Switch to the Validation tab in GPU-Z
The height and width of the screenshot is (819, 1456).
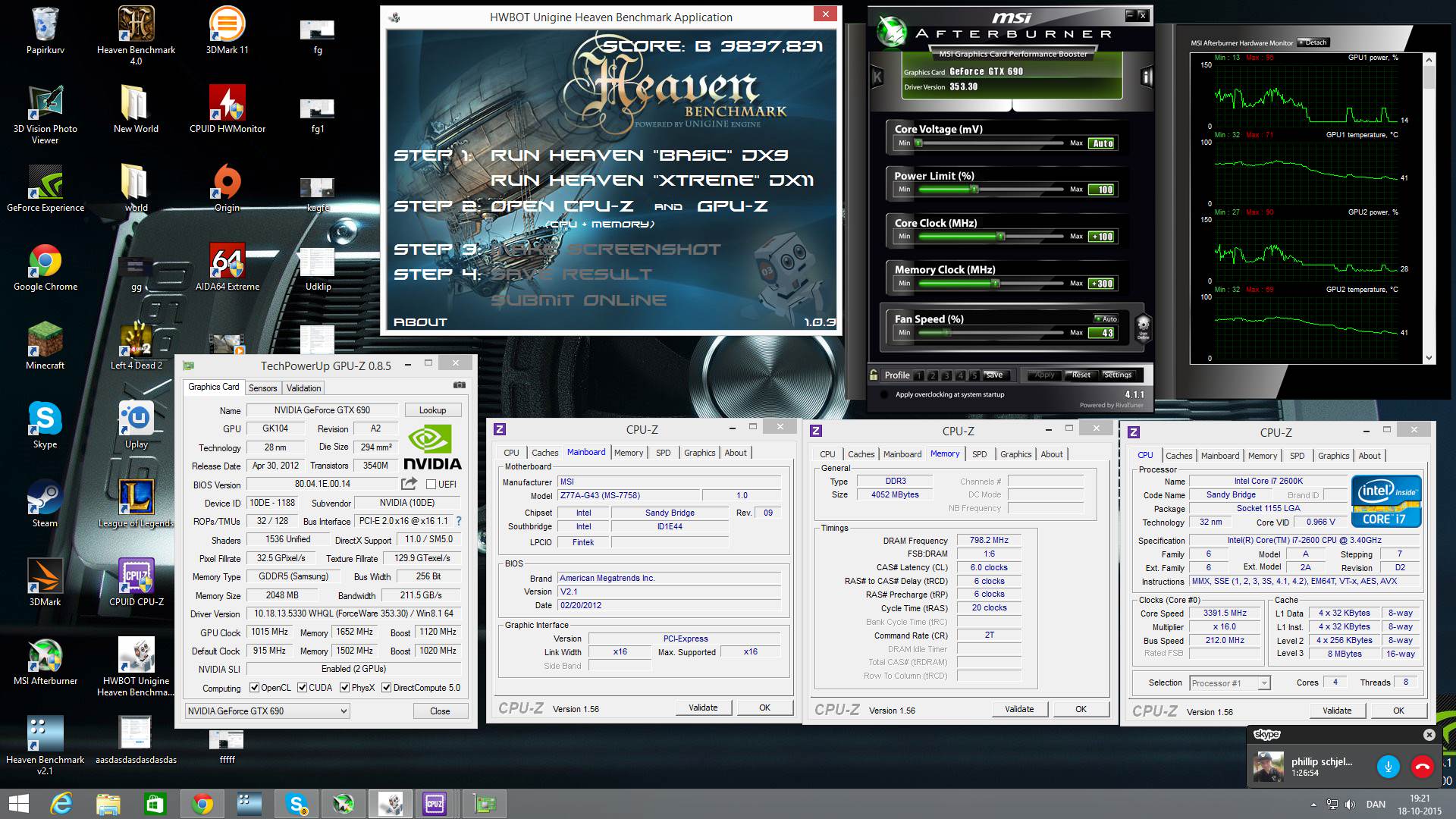point(303,388)
